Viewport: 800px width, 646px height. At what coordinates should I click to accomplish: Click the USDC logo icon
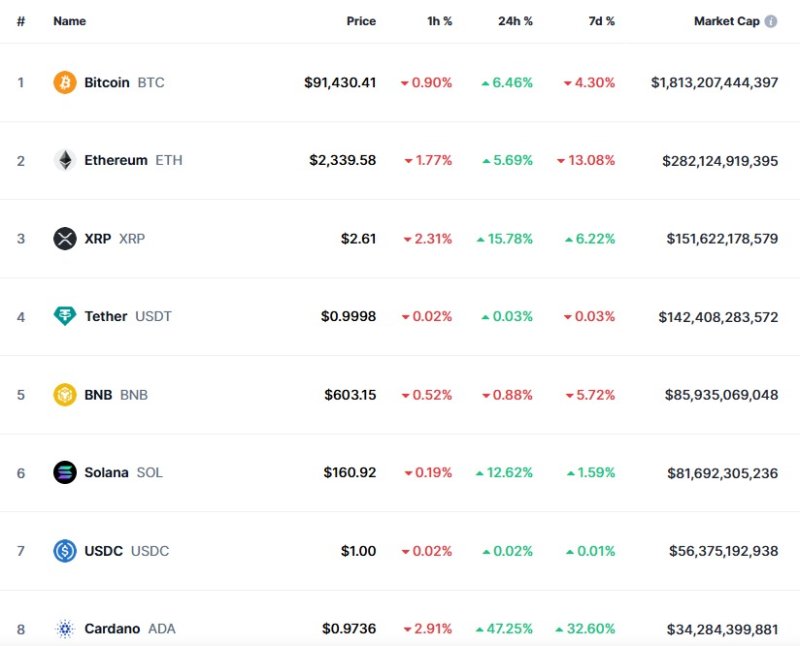click(65, 550)
